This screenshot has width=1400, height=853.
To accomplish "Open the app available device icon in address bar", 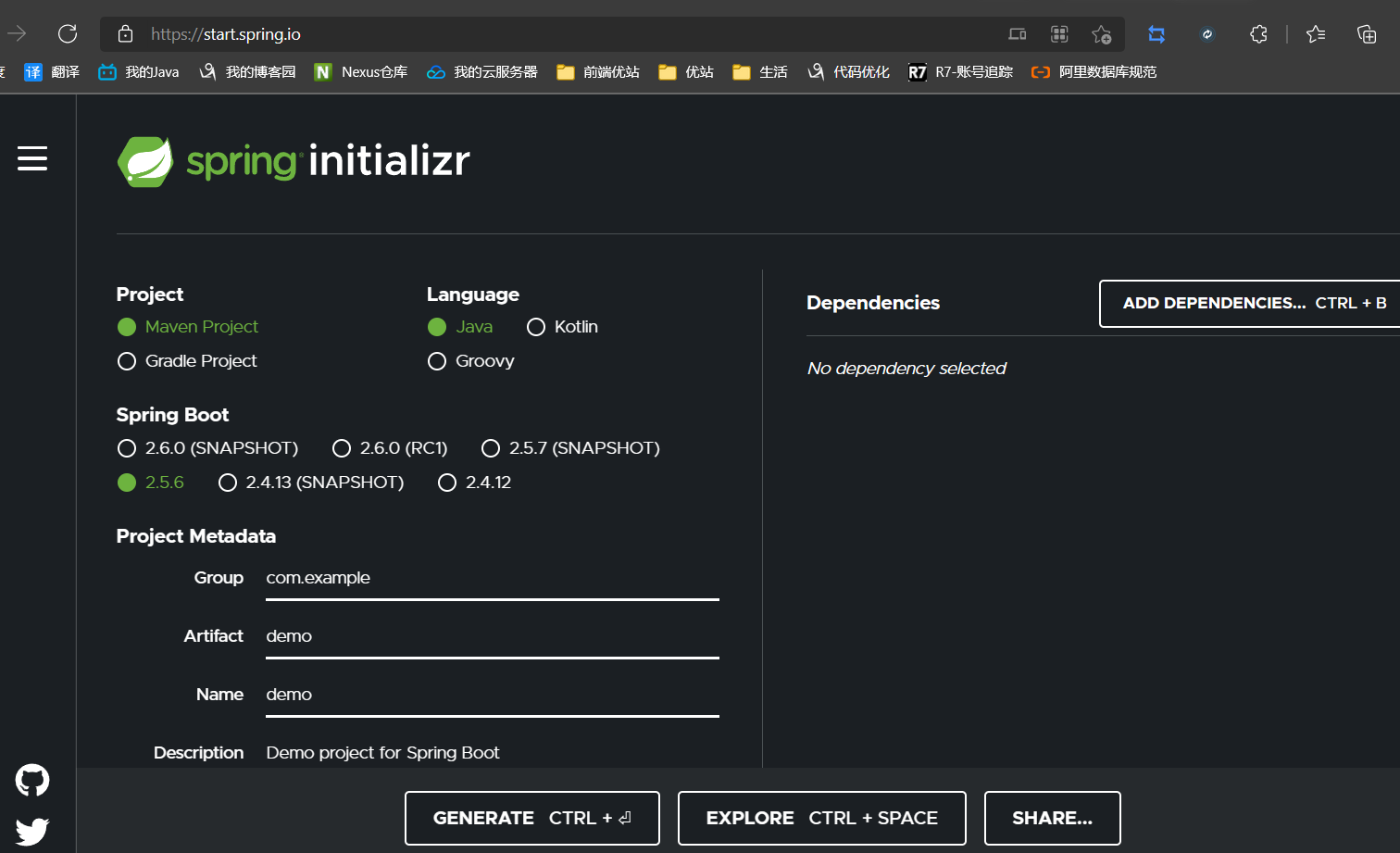I will tap(1018, 34).
